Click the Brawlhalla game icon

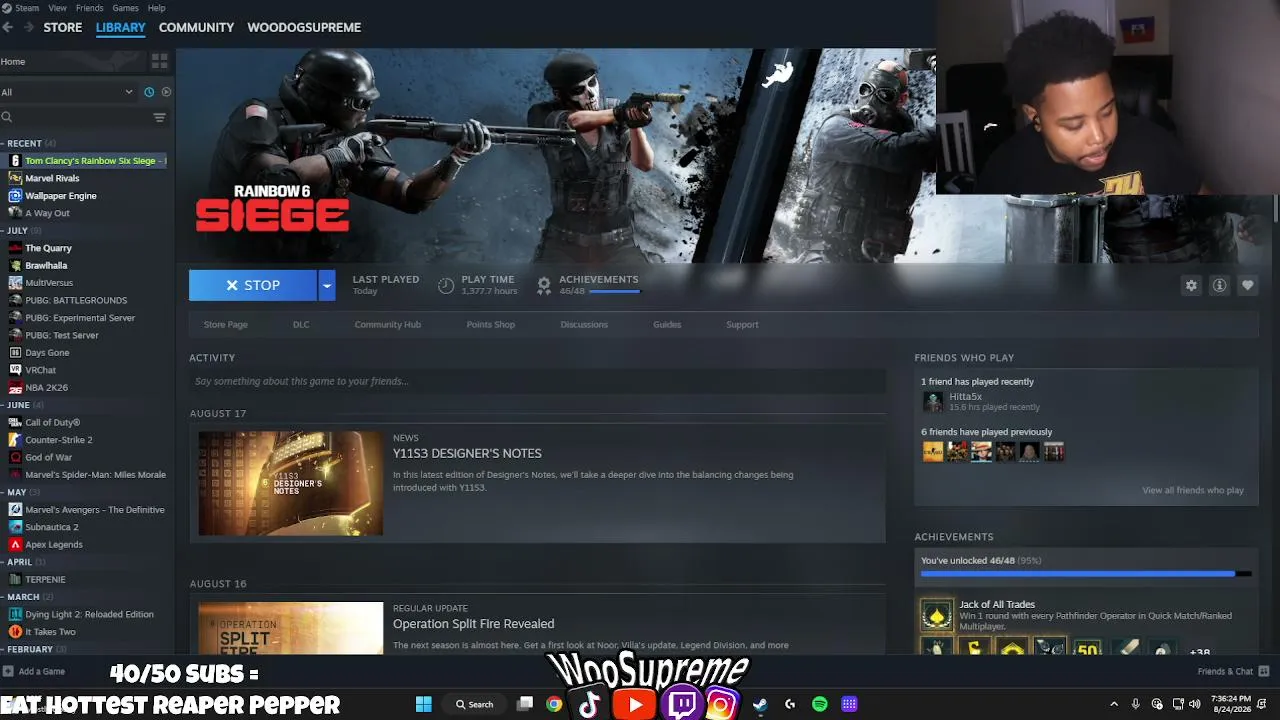point(15,266)
